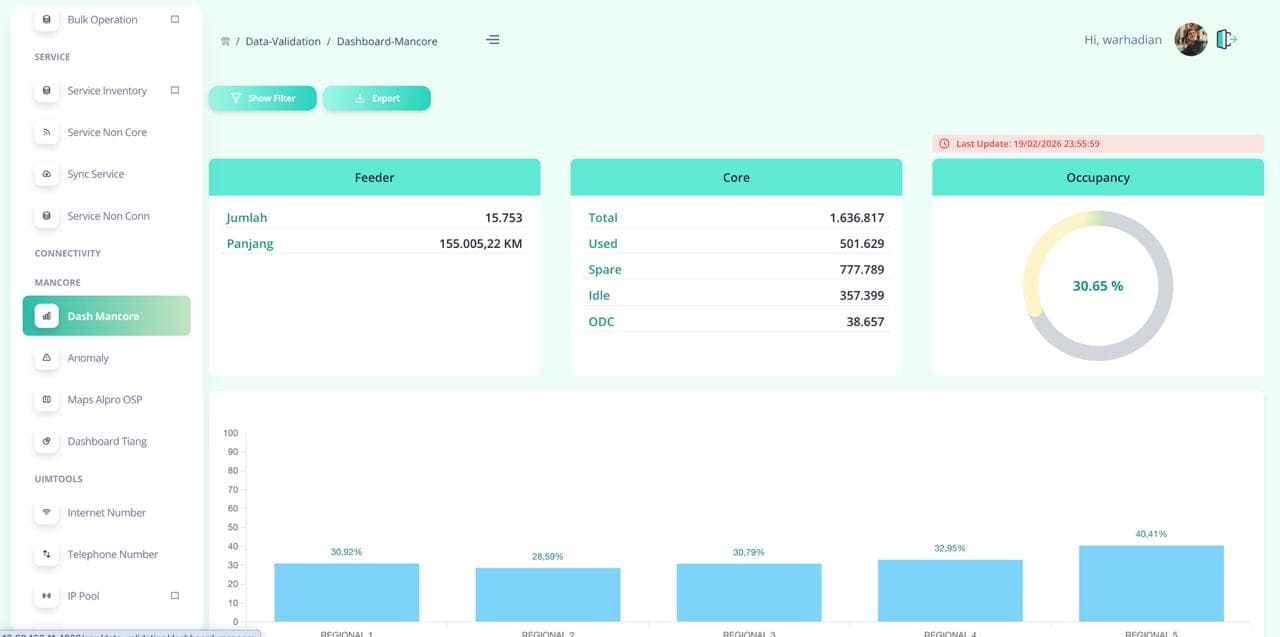Toggle the hamburger sidebar menu icon
The height and width of the screenshot is (637, 1280).
pos(492,40)
